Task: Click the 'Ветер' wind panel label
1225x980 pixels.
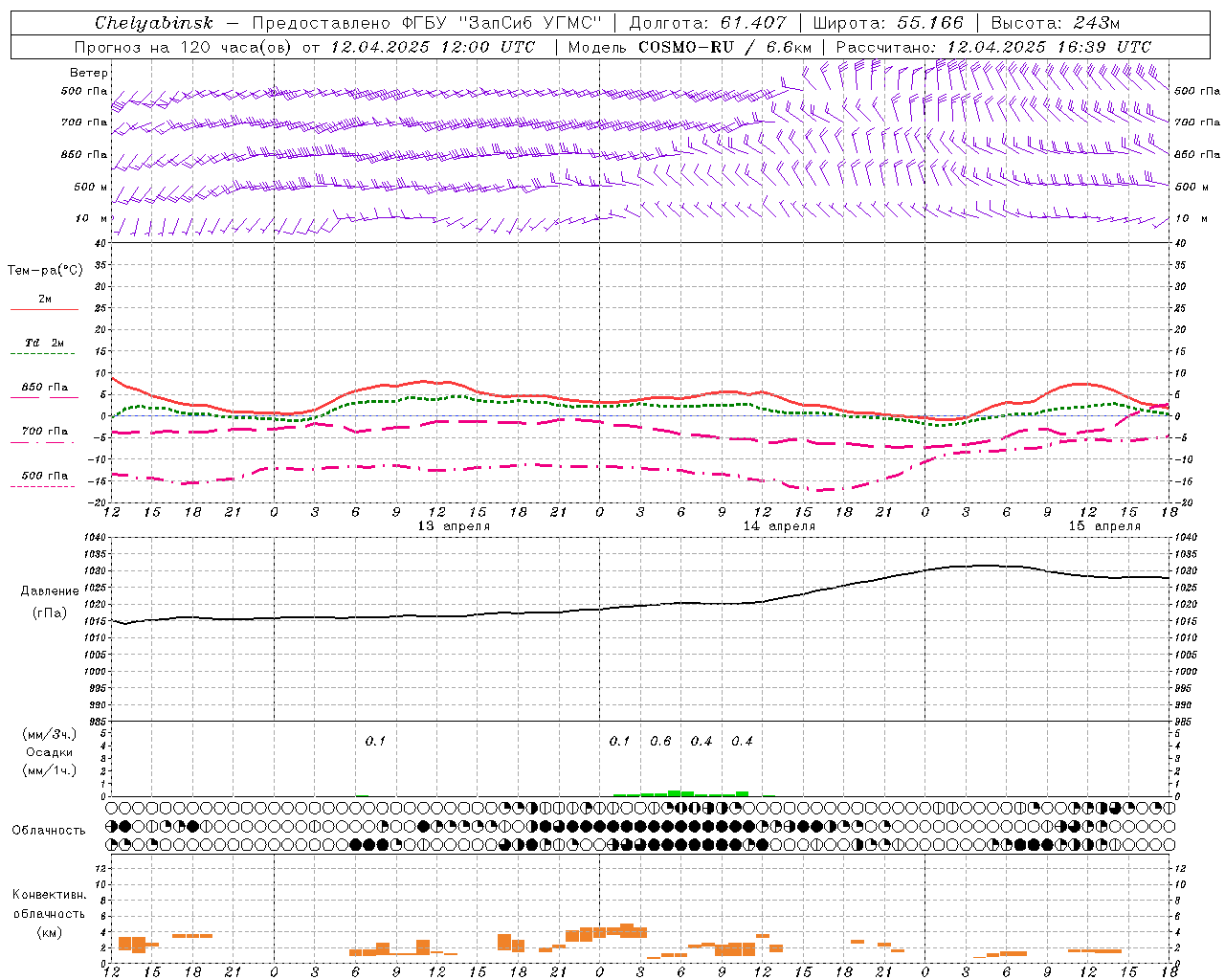Action: (89, 73)
